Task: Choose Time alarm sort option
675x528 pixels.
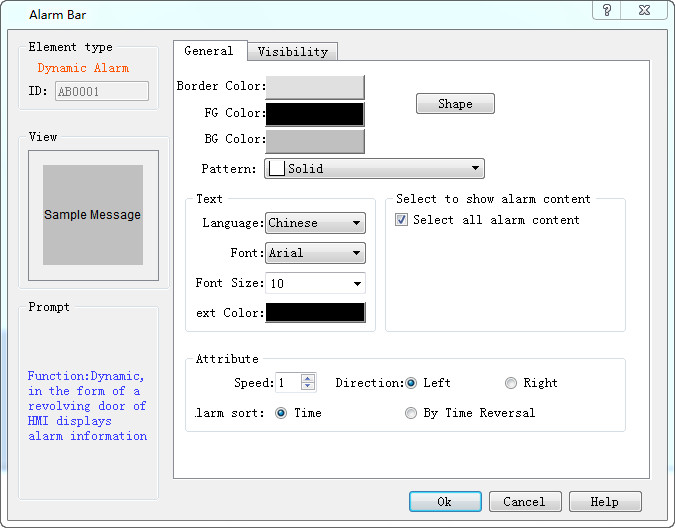Action: pyautogui.click(x=281, y=413)
